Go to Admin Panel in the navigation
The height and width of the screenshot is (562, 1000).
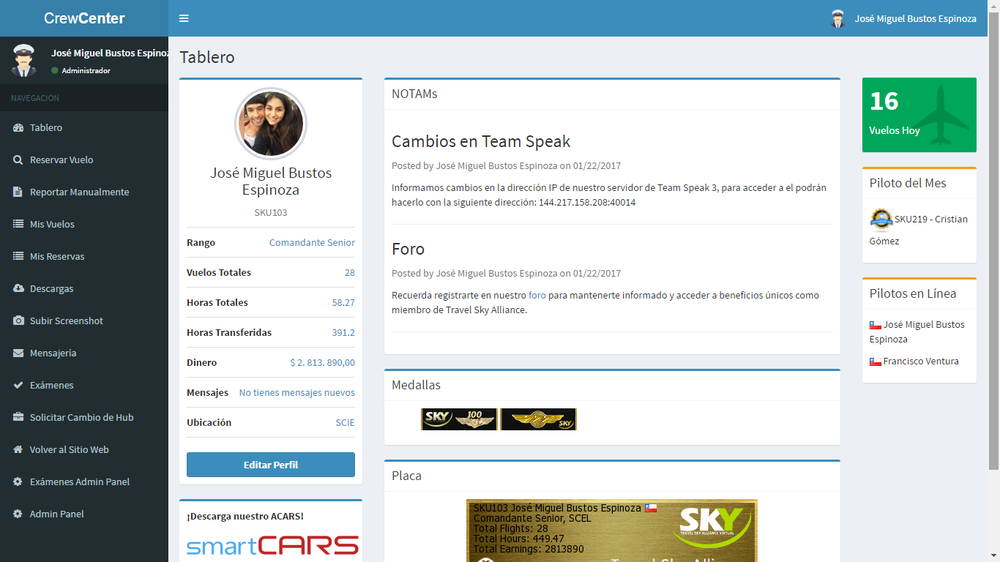tap(57, 514)
